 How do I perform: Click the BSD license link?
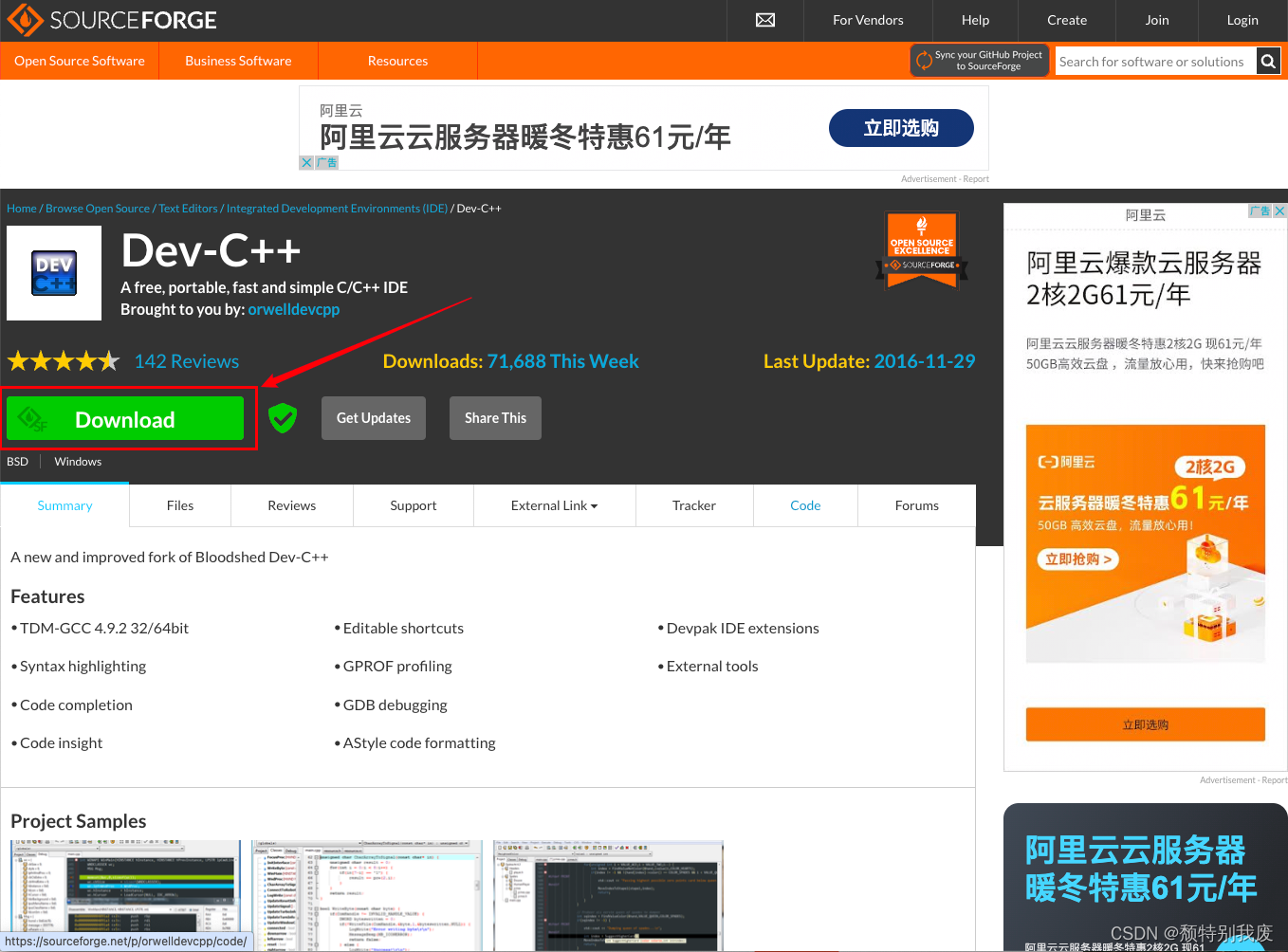tap(18, 462)
